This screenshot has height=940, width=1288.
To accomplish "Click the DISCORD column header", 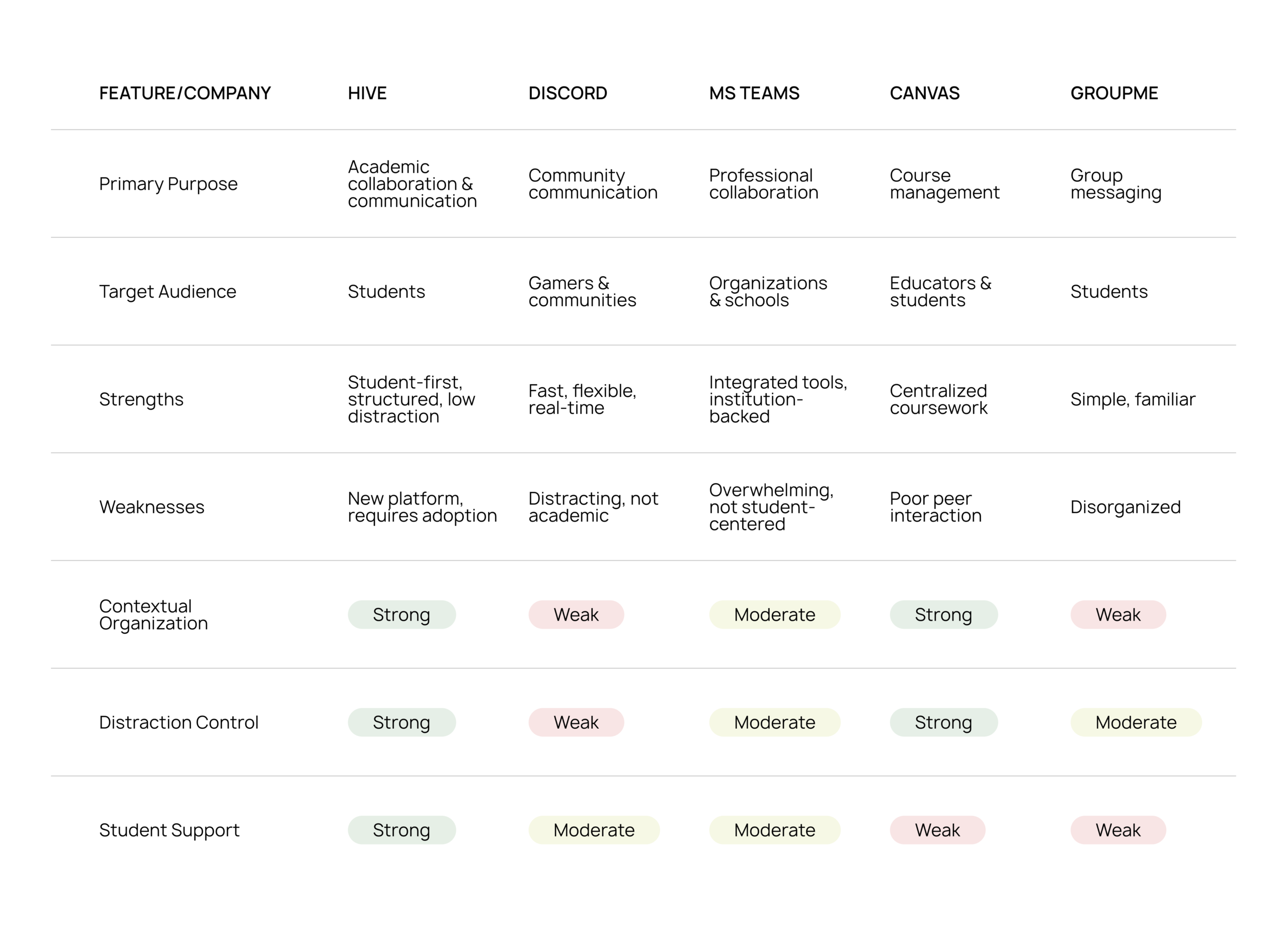I will point(568,93).
